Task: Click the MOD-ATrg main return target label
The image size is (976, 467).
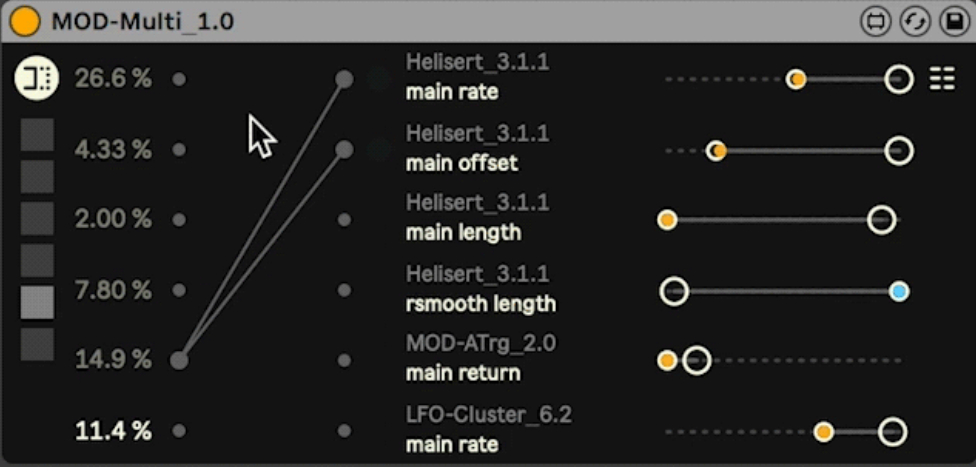Action: pyautogui.click(x=481, y=359)
